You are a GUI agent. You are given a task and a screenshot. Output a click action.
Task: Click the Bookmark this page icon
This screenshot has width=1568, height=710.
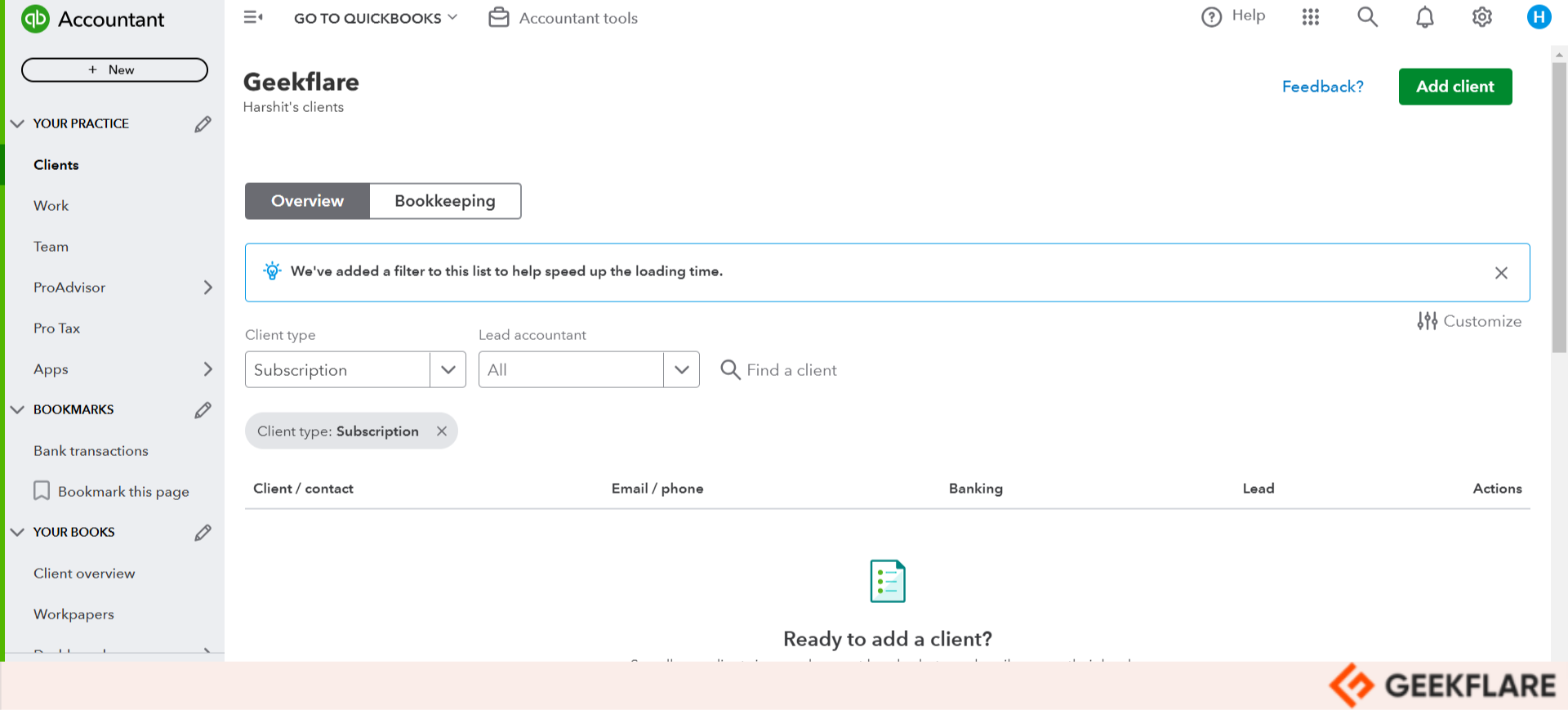tap(42, 490)
